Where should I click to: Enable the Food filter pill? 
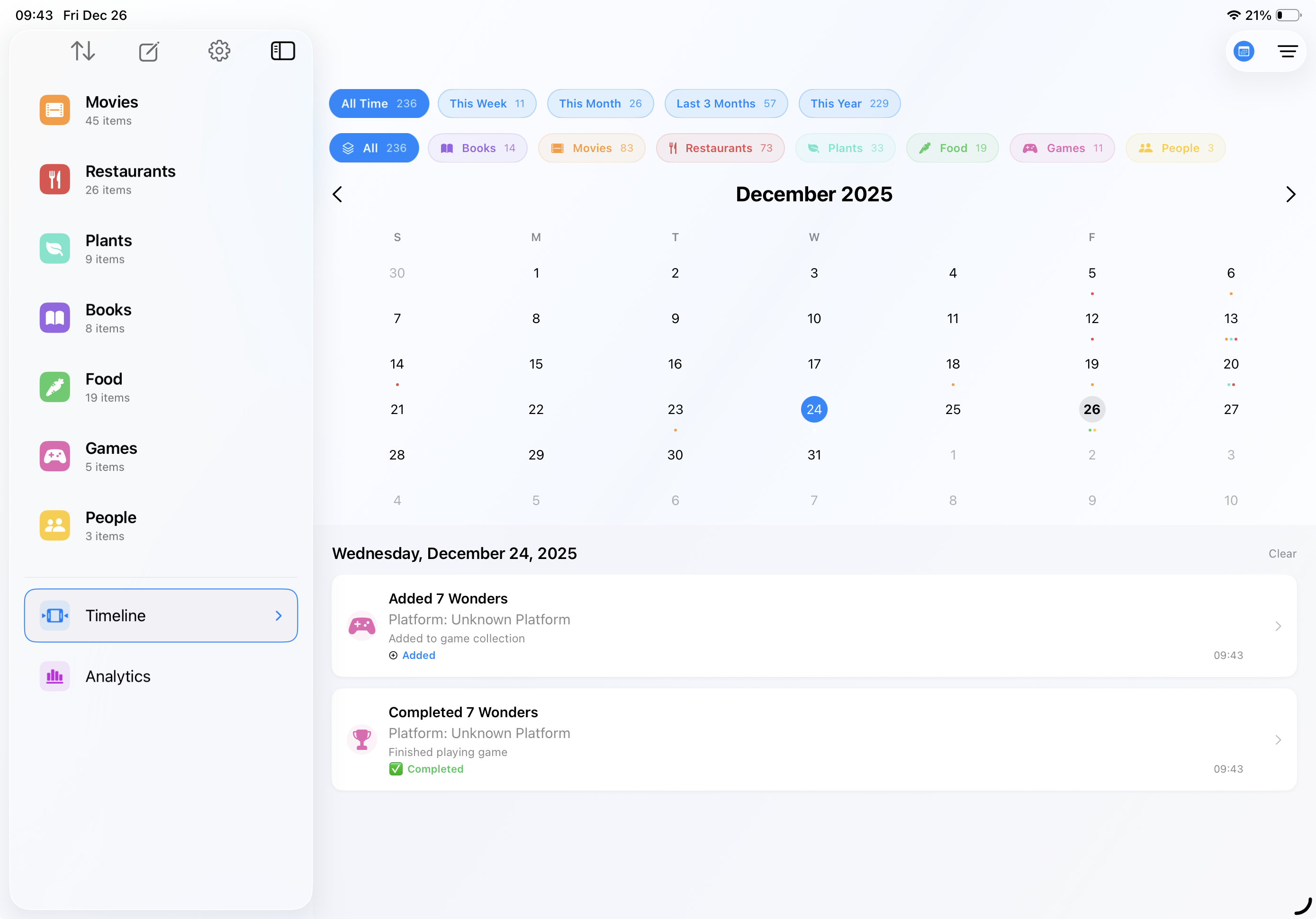[x=951, y=148]
